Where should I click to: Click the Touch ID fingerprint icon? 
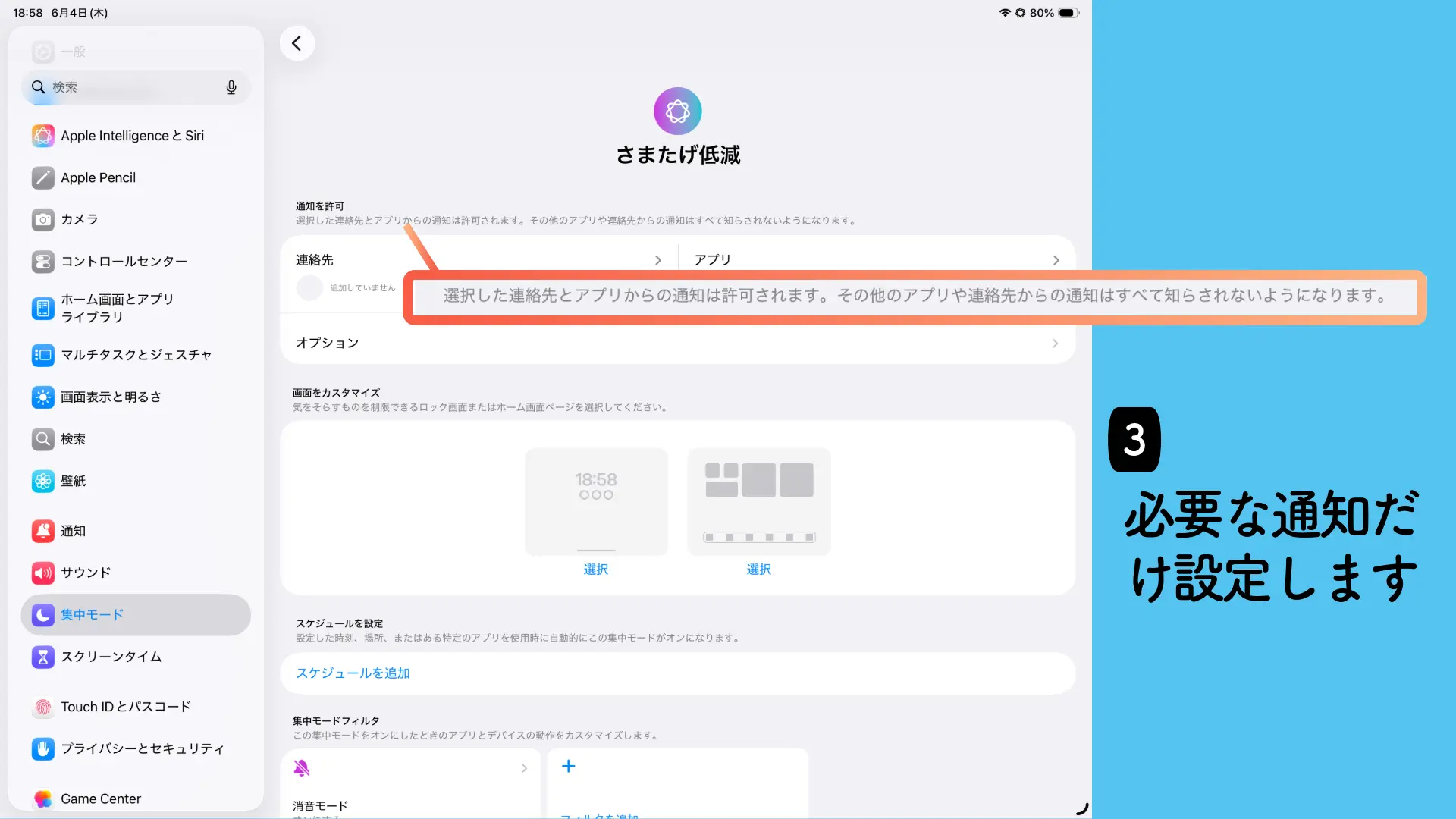[x=43, y=707]
